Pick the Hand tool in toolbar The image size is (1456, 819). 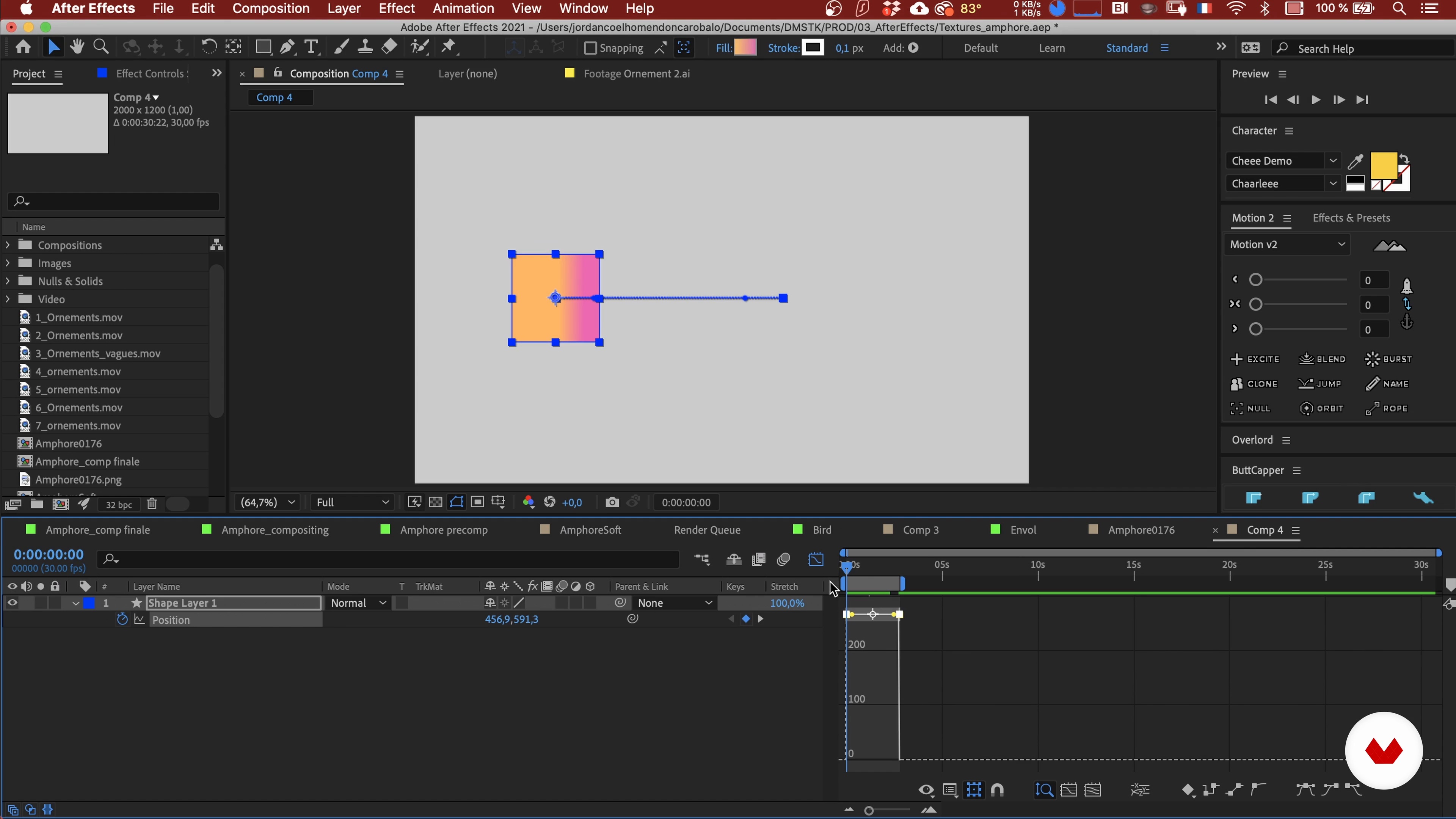pyautogui.click(x=77, y=47)
